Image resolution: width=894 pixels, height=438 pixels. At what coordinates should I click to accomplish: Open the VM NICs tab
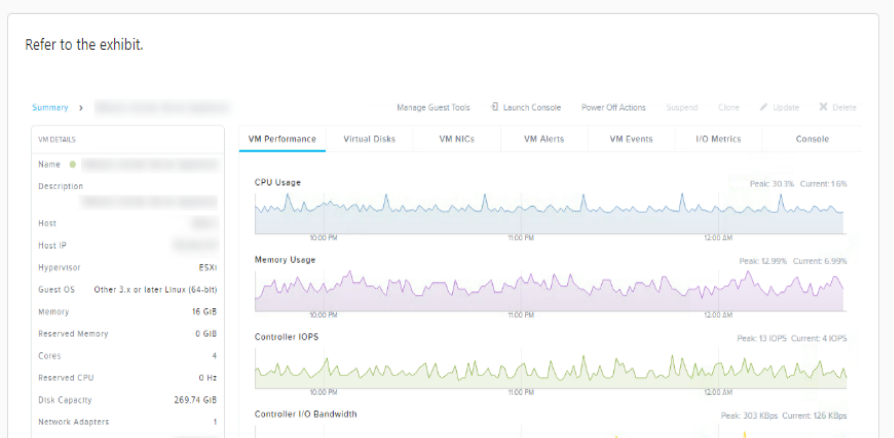(x=456, y=139)
